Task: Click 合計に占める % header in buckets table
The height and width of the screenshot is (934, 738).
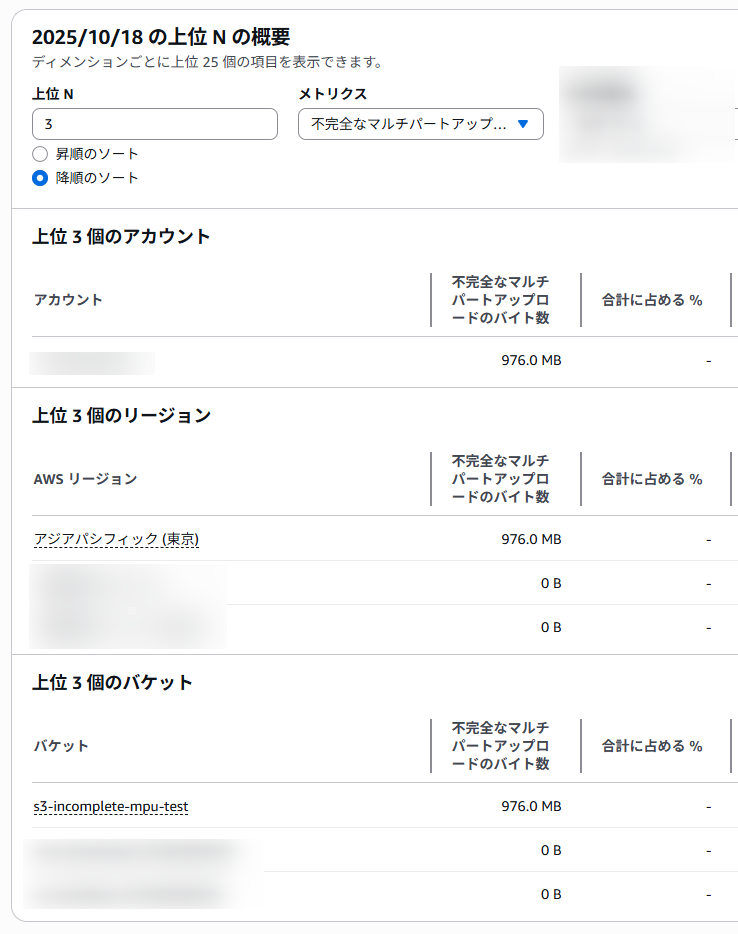Action: tap(652, 746)
